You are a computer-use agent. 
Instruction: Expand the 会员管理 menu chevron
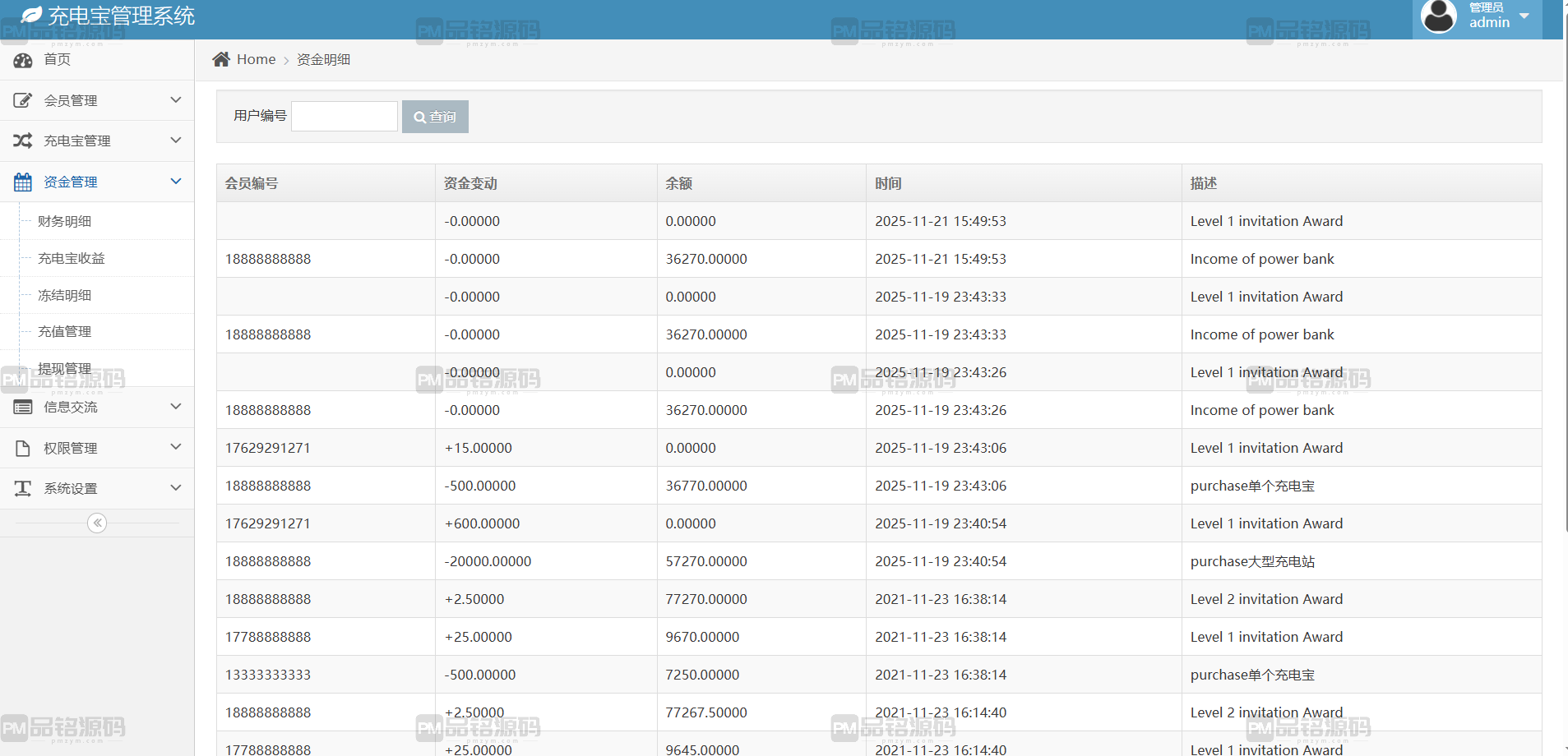point(176,99)
